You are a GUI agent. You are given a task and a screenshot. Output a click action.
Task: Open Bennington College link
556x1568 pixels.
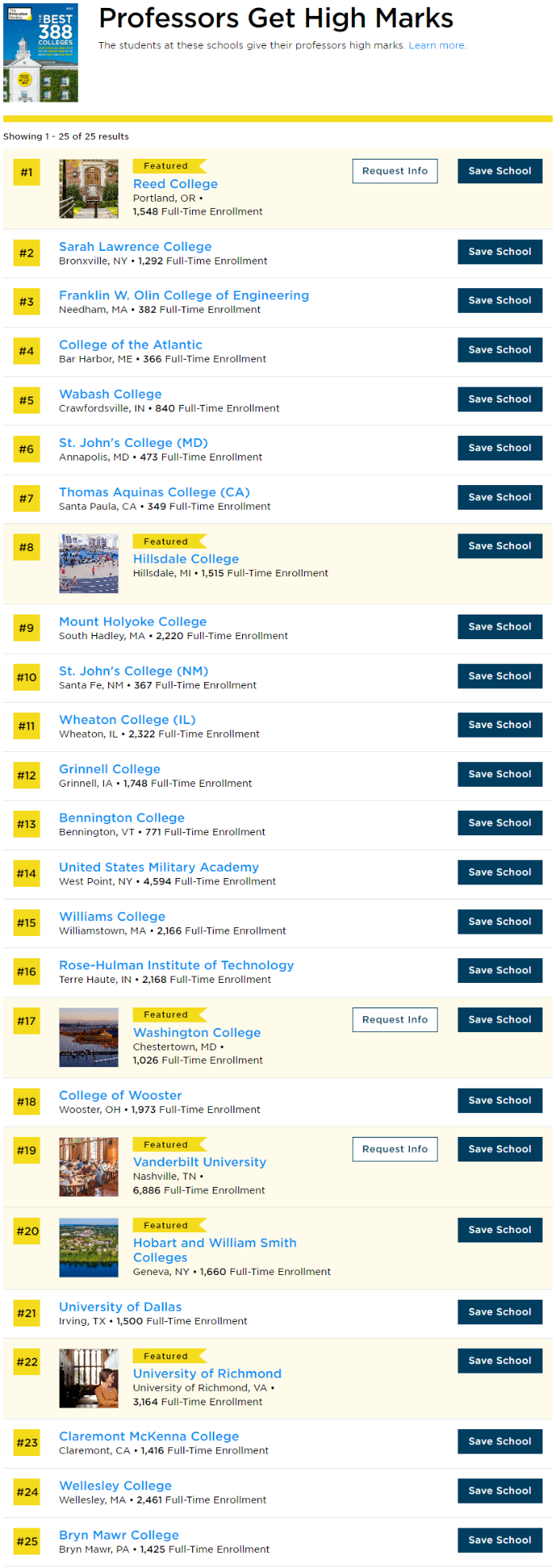[x=122, y=818]
